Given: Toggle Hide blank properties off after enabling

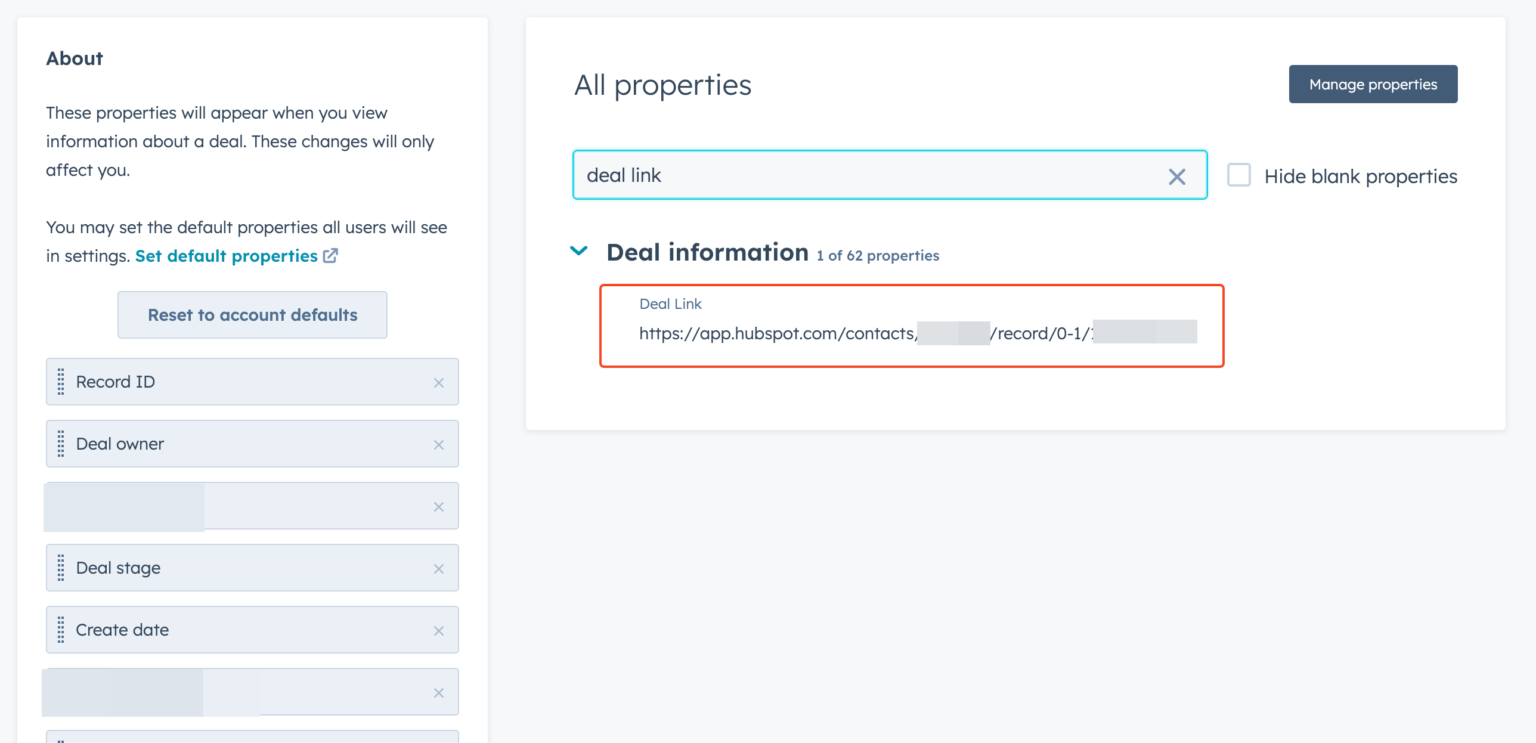Looking at the screenshot, I should 1239,174.
